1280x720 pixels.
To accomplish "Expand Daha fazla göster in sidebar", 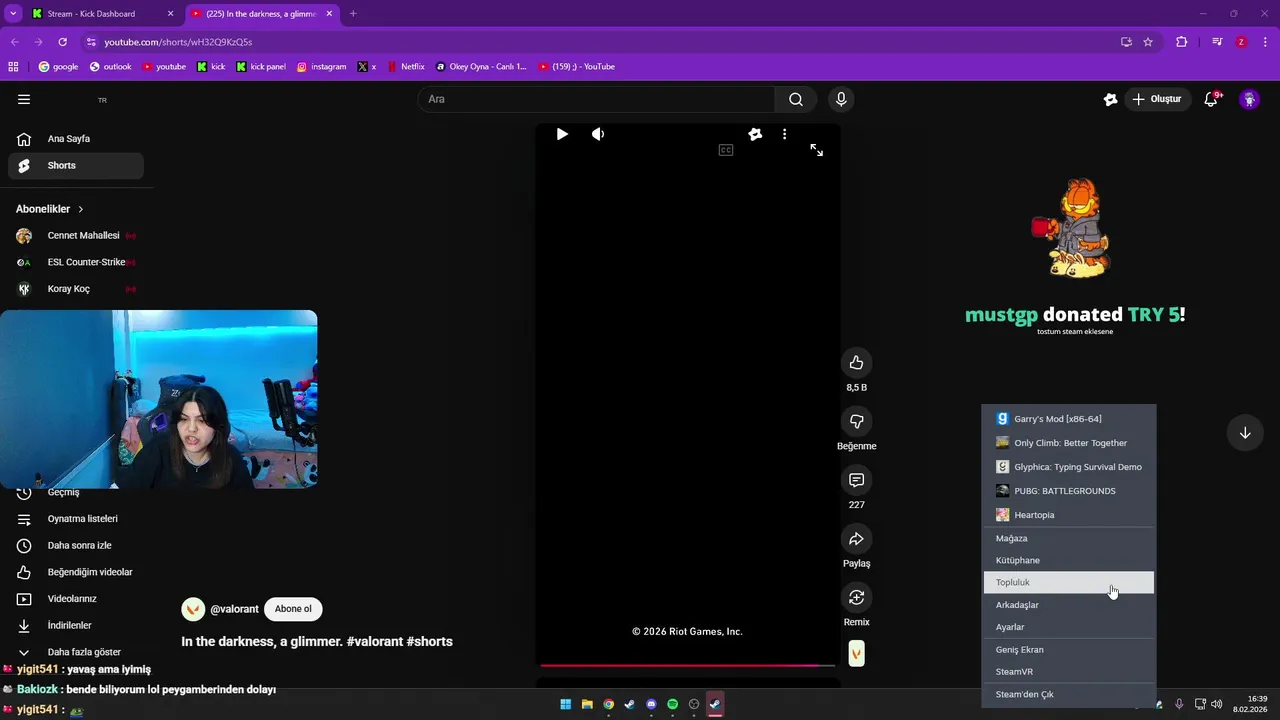I will click(76, 652).
